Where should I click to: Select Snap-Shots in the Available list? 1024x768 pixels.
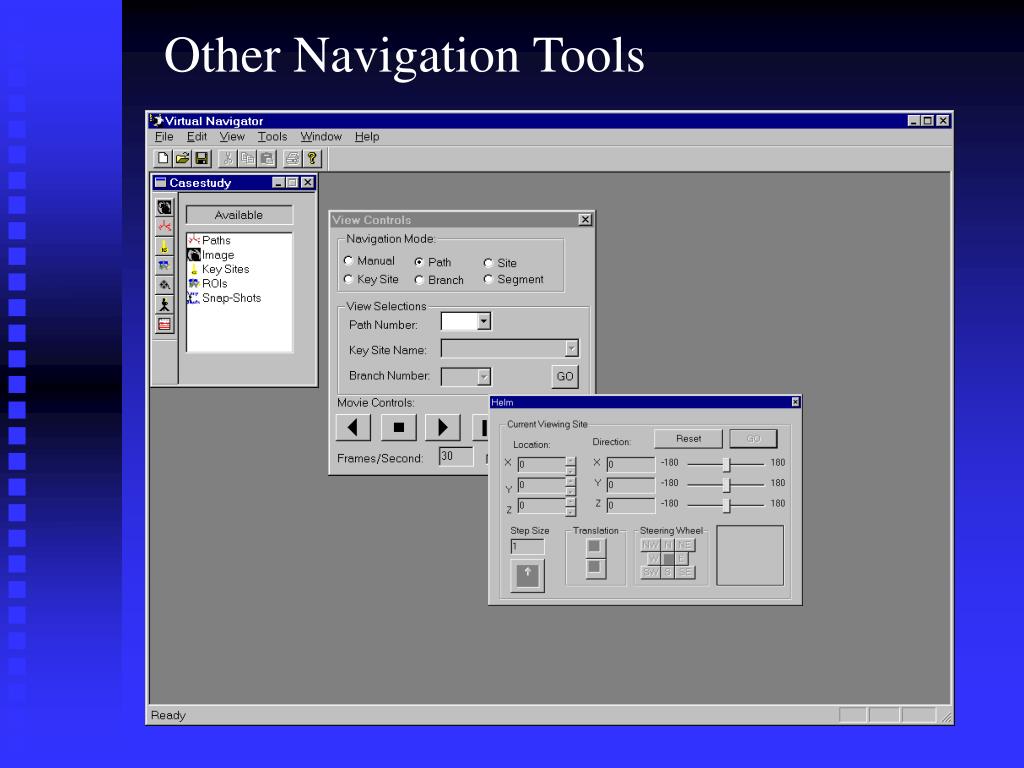pos(224,298)
